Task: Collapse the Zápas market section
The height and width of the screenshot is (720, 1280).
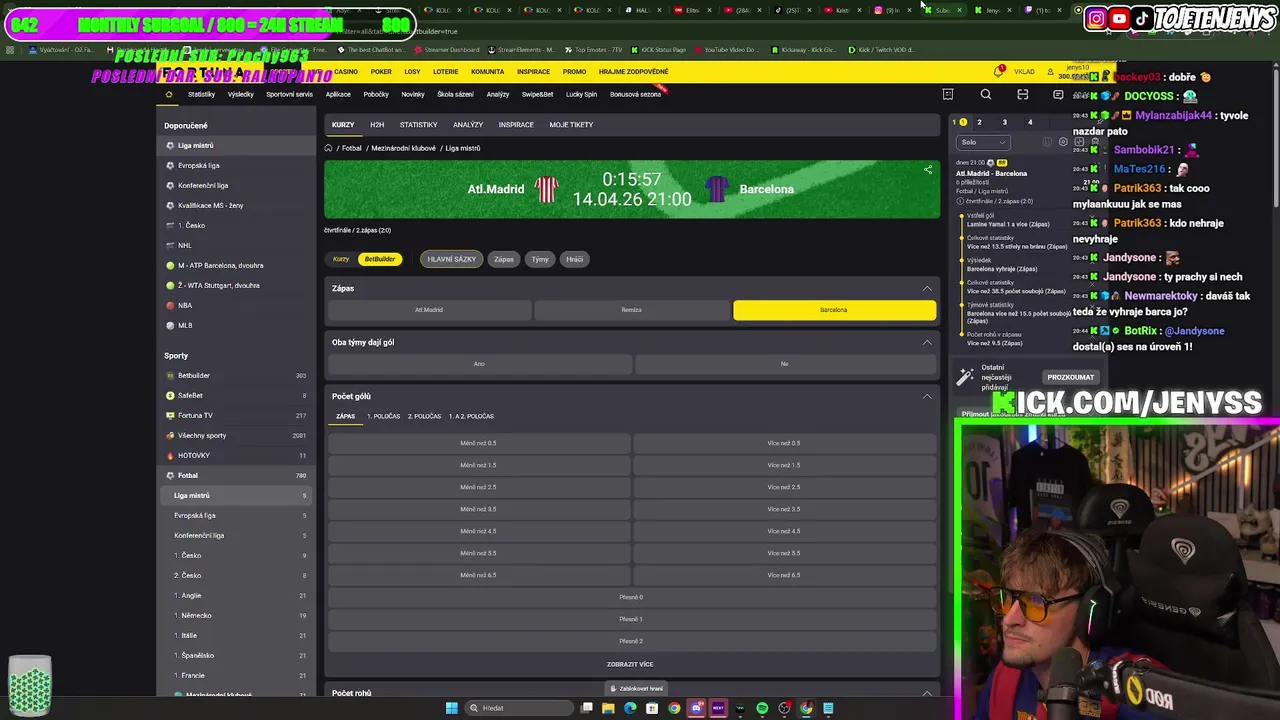Action: [927, 288]
